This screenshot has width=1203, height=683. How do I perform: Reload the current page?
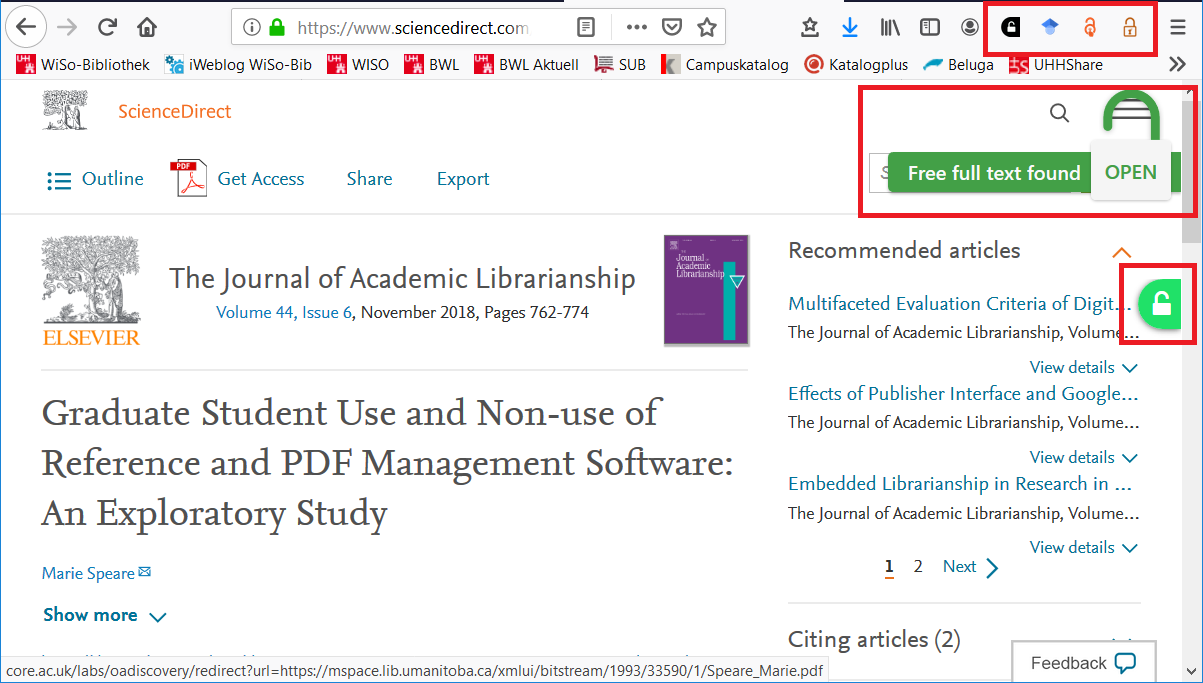point(107,27)
